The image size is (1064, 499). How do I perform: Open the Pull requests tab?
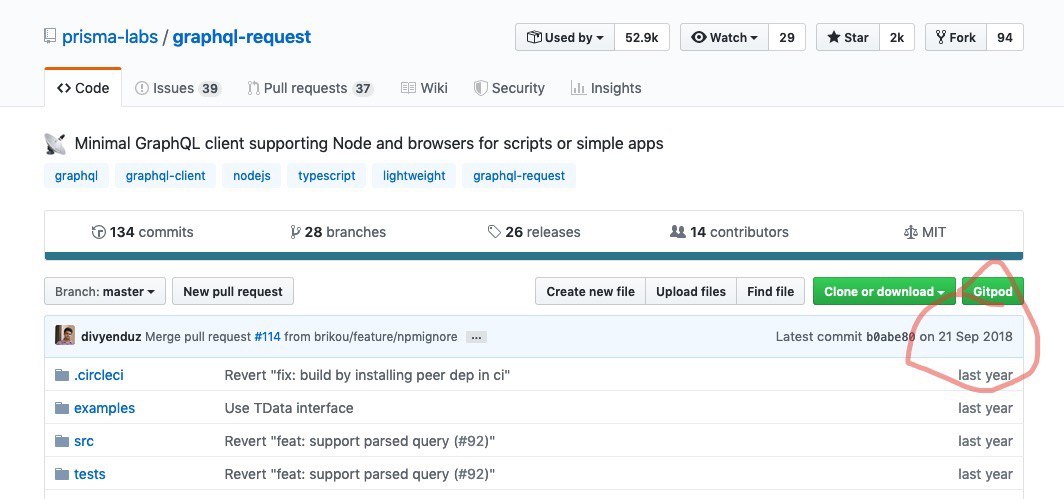pyautogui.click(x=310, y=88)
